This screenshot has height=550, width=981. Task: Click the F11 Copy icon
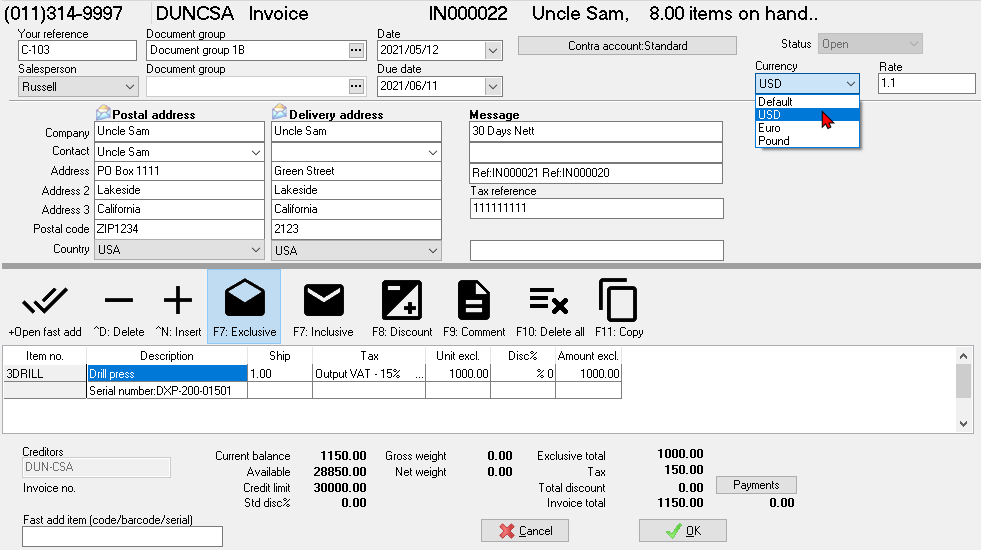[619, 301]
